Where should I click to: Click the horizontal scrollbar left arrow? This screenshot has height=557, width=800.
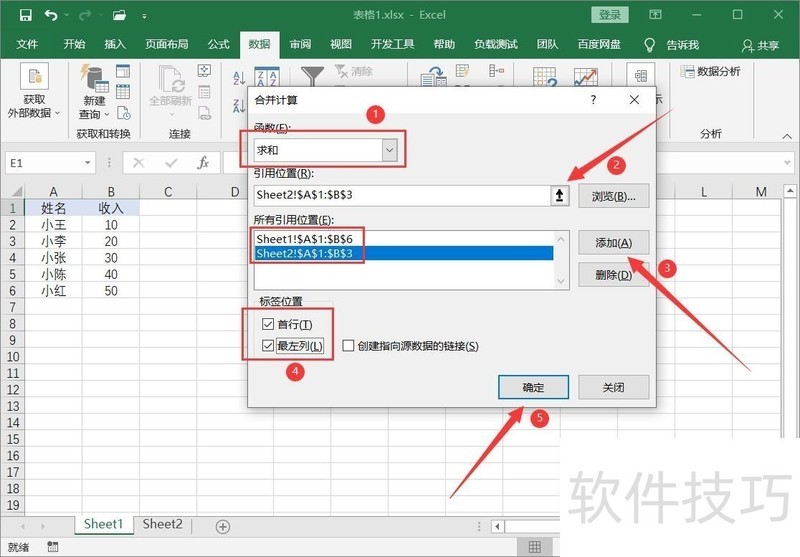pos(497,526)
